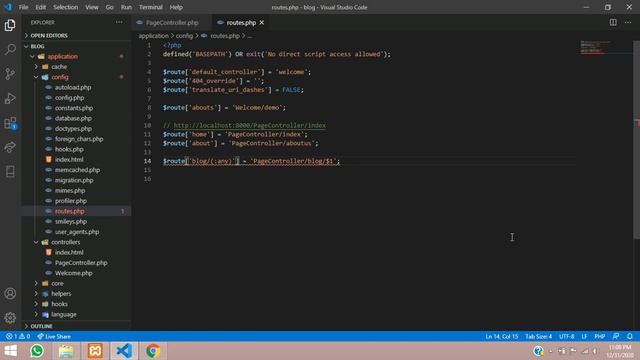Open editor more actions ellipsis
The width and height of the screenshot is (640, 360).
pos(628,22)
